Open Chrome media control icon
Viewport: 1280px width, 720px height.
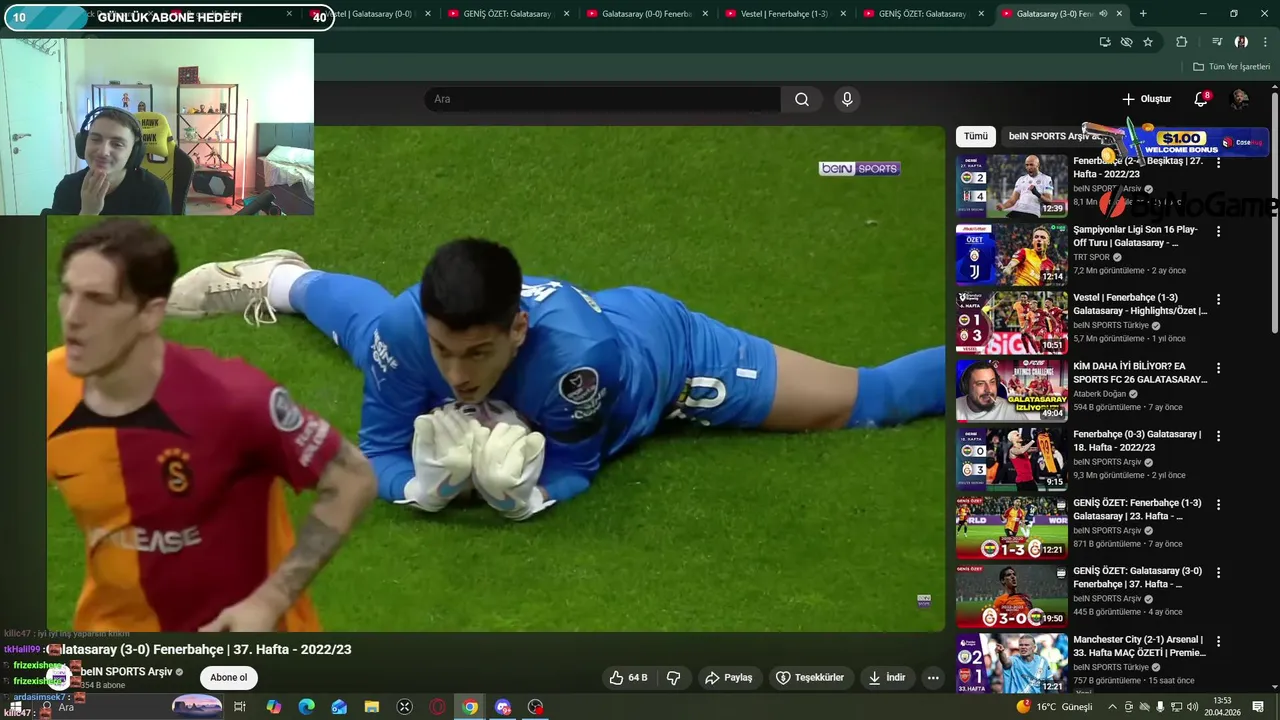(1217, 42)
